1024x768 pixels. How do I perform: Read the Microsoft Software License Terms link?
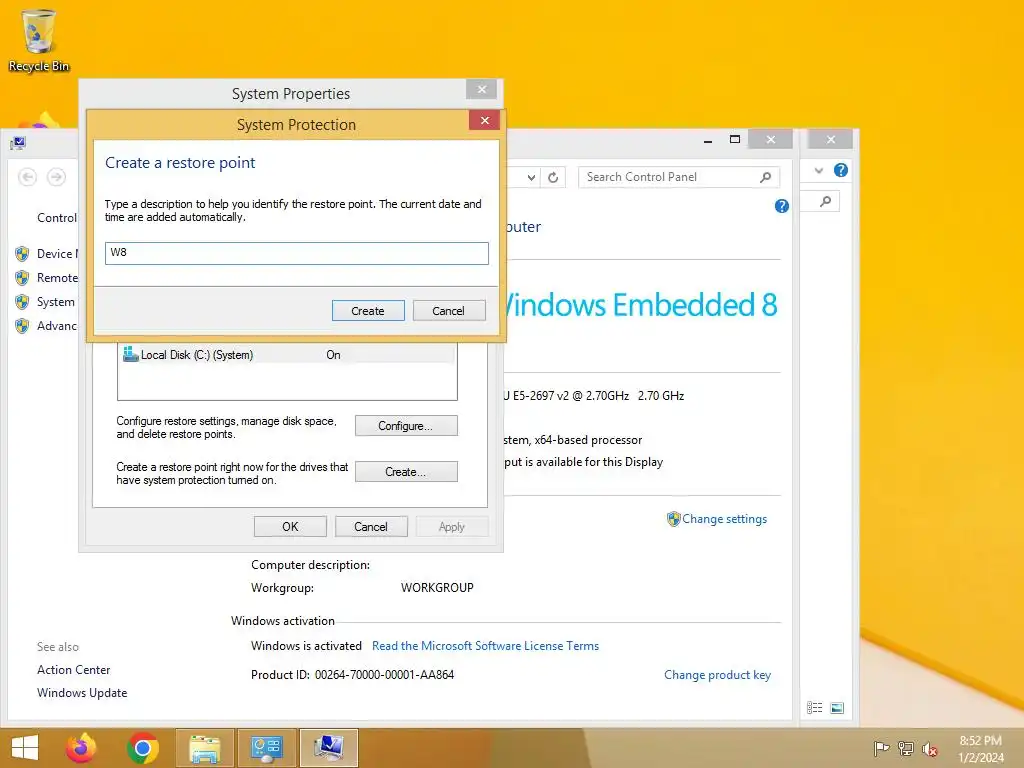tap(485, 646)
